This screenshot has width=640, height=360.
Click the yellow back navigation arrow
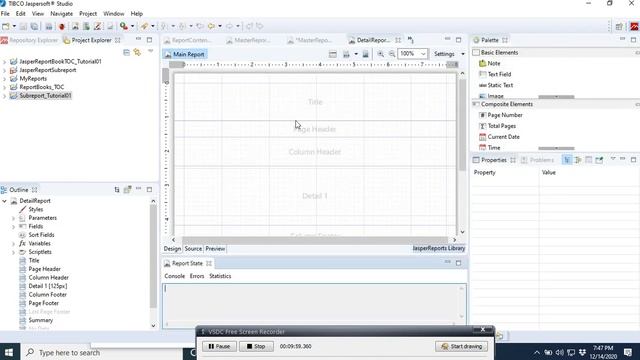(x=211, y=27)
